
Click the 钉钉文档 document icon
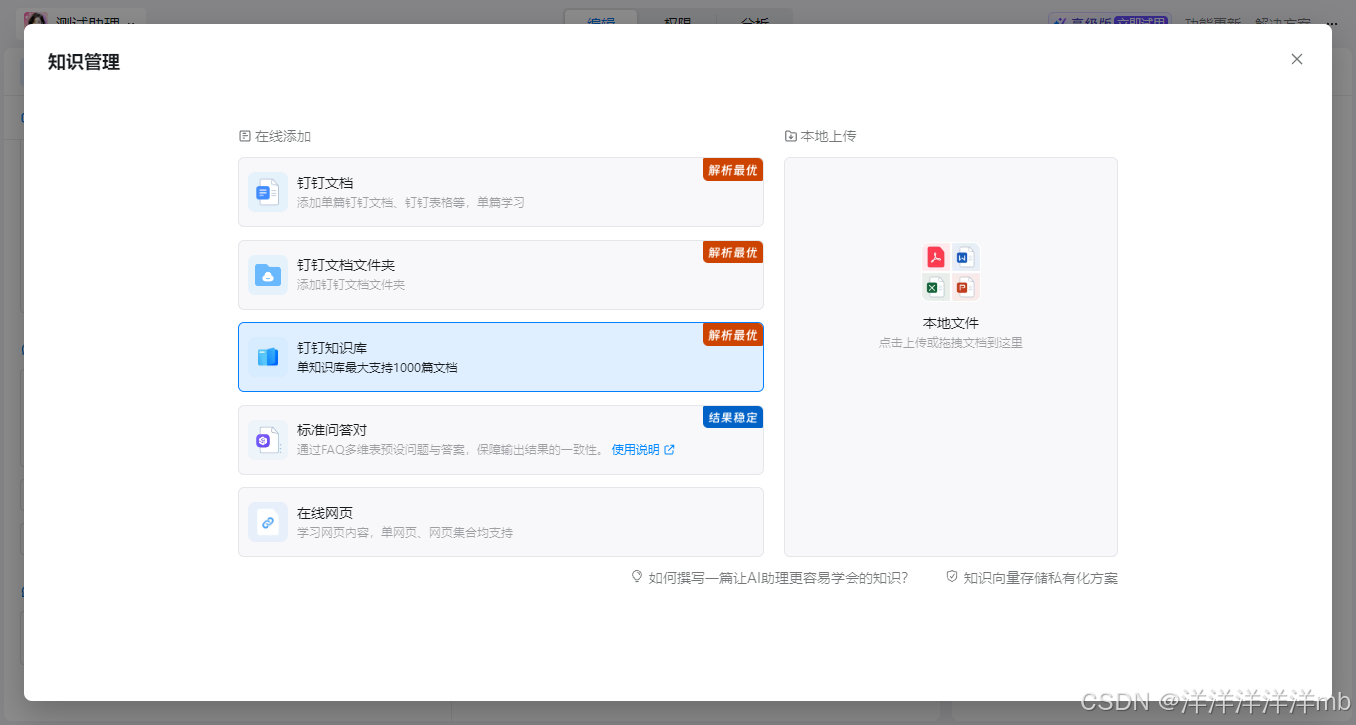pos(268,192)
